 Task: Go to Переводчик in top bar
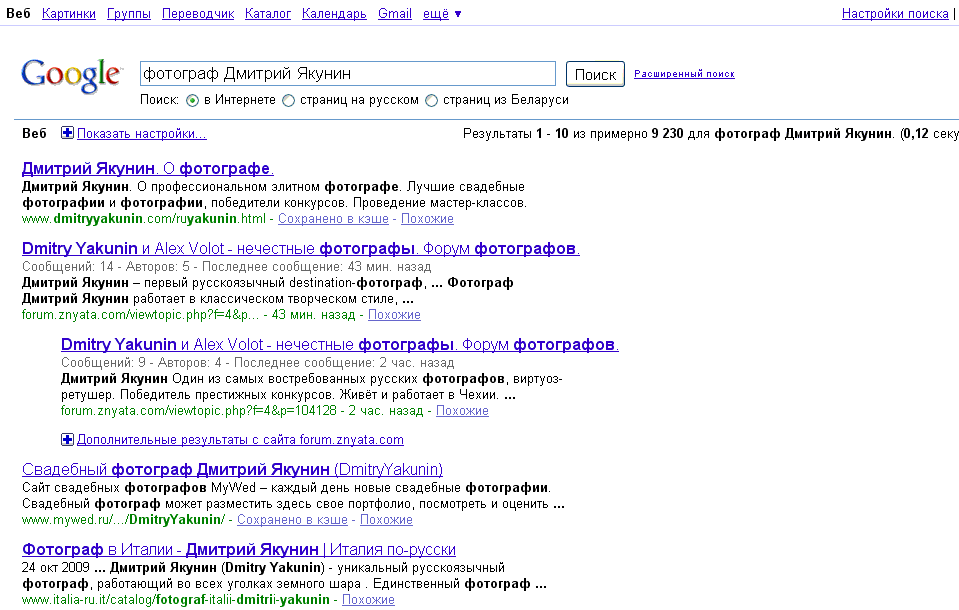197,14
